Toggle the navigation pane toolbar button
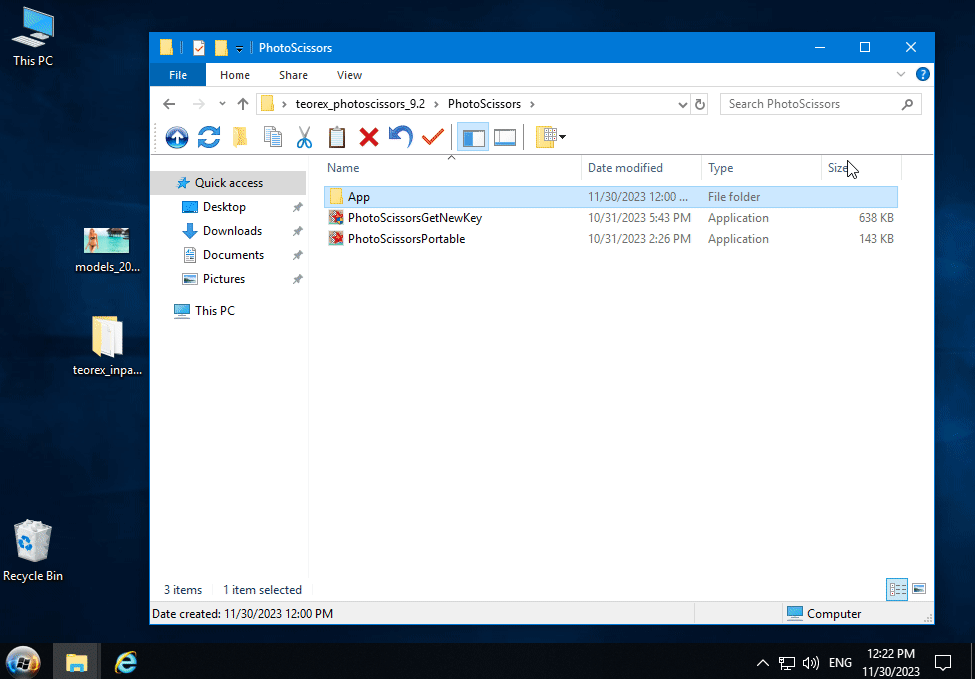The height and width of the screenshot is (679, 975). tap(473, 137)
